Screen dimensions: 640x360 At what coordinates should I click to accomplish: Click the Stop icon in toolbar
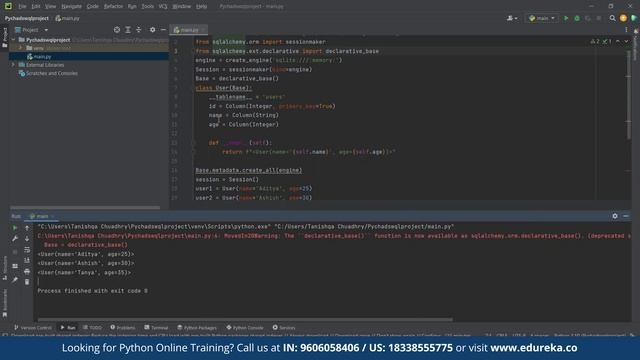[x=599, y=18]
